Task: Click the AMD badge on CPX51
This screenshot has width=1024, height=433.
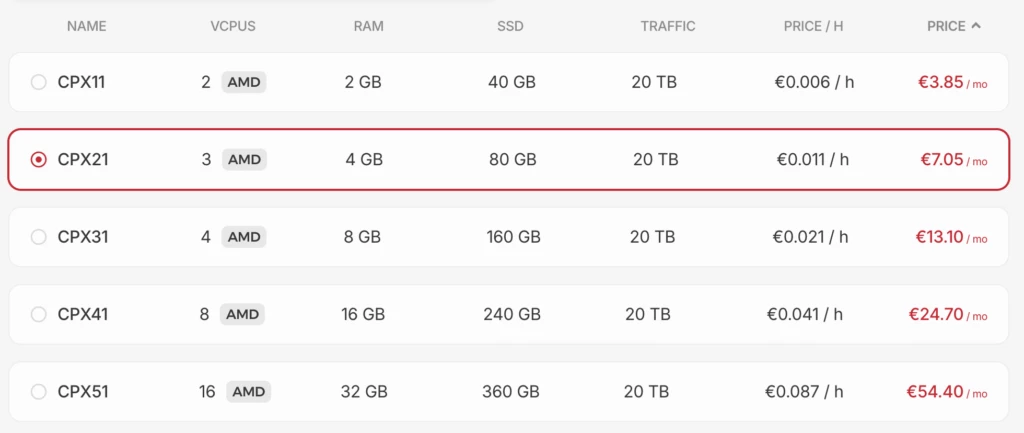Action: tap(248, 391)
